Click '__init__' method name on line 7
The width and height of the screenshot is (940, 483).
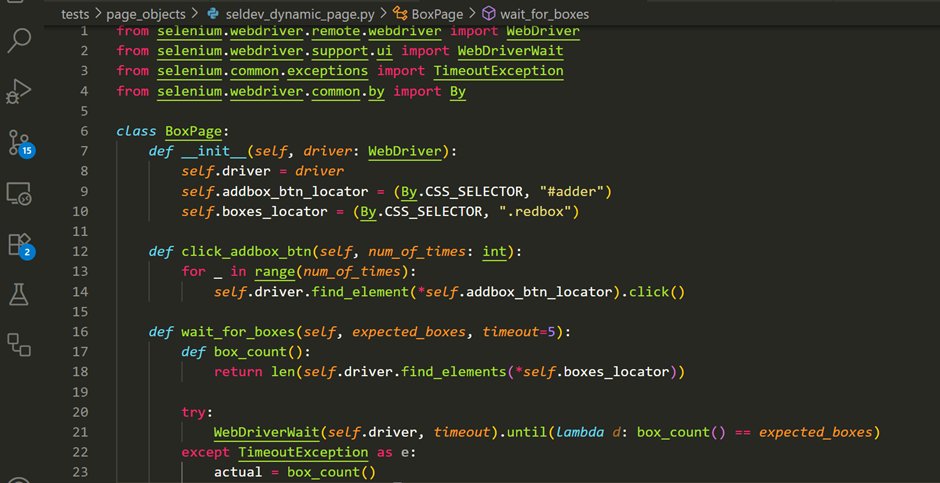point(214,151)
